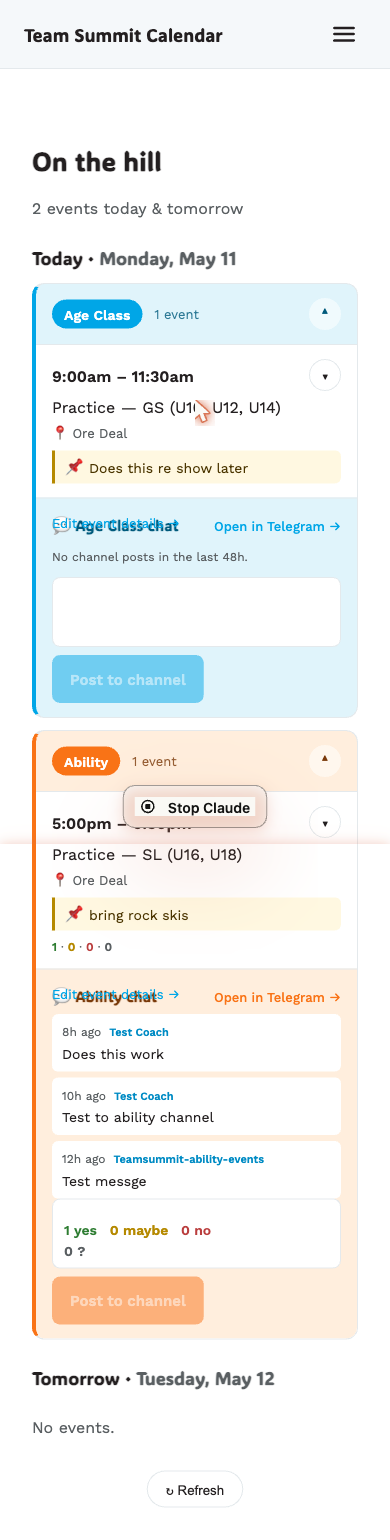Select the '1 yes' RSVP count
This screenshot has height=1540, width=390.
(x=80, y=1231)
